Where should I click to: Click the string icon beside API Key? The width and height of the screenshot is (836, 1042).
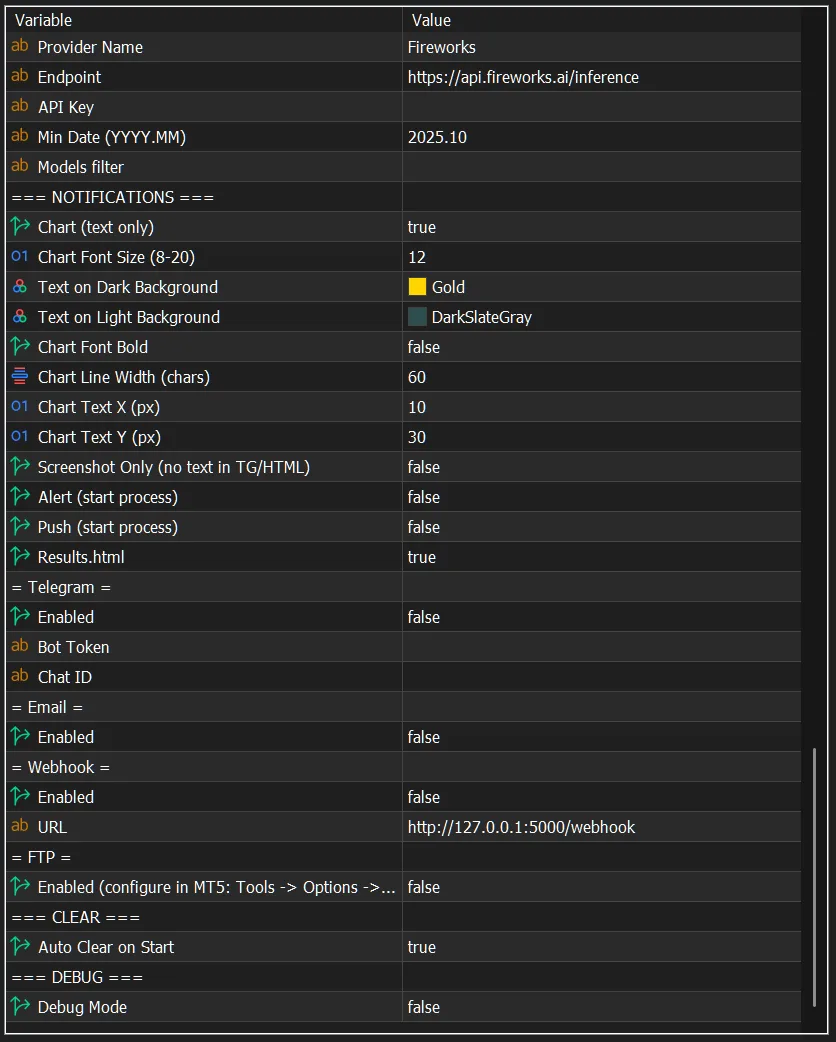coord(20,106)
